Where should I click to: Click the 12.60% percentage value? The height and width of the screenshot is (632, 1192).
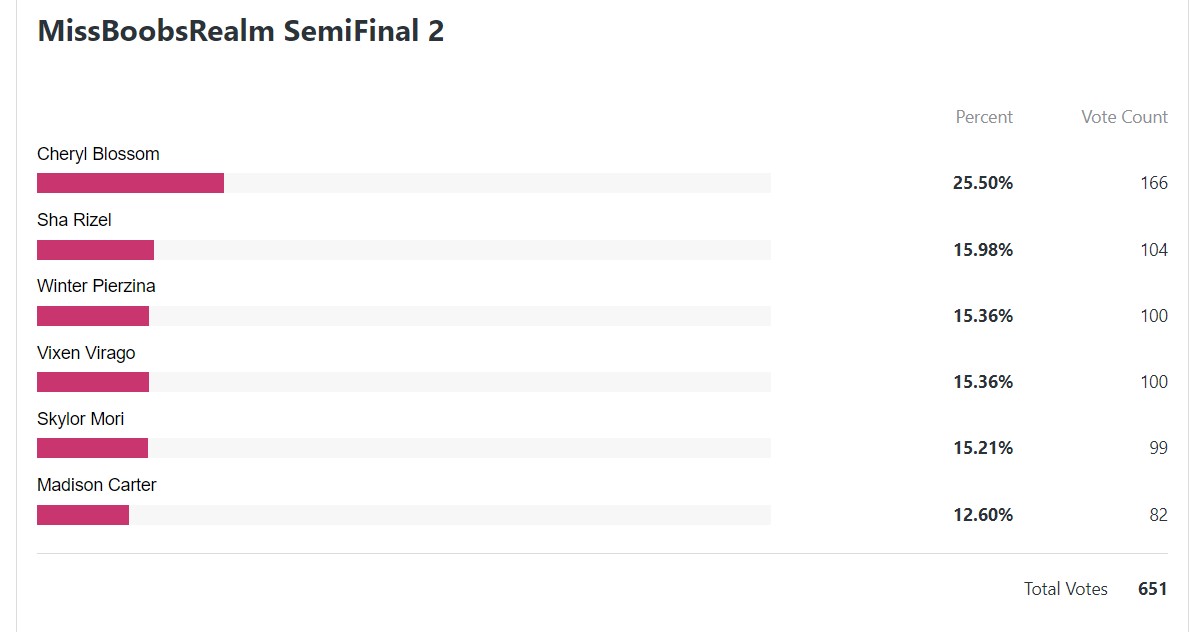[x=983, y=515]
